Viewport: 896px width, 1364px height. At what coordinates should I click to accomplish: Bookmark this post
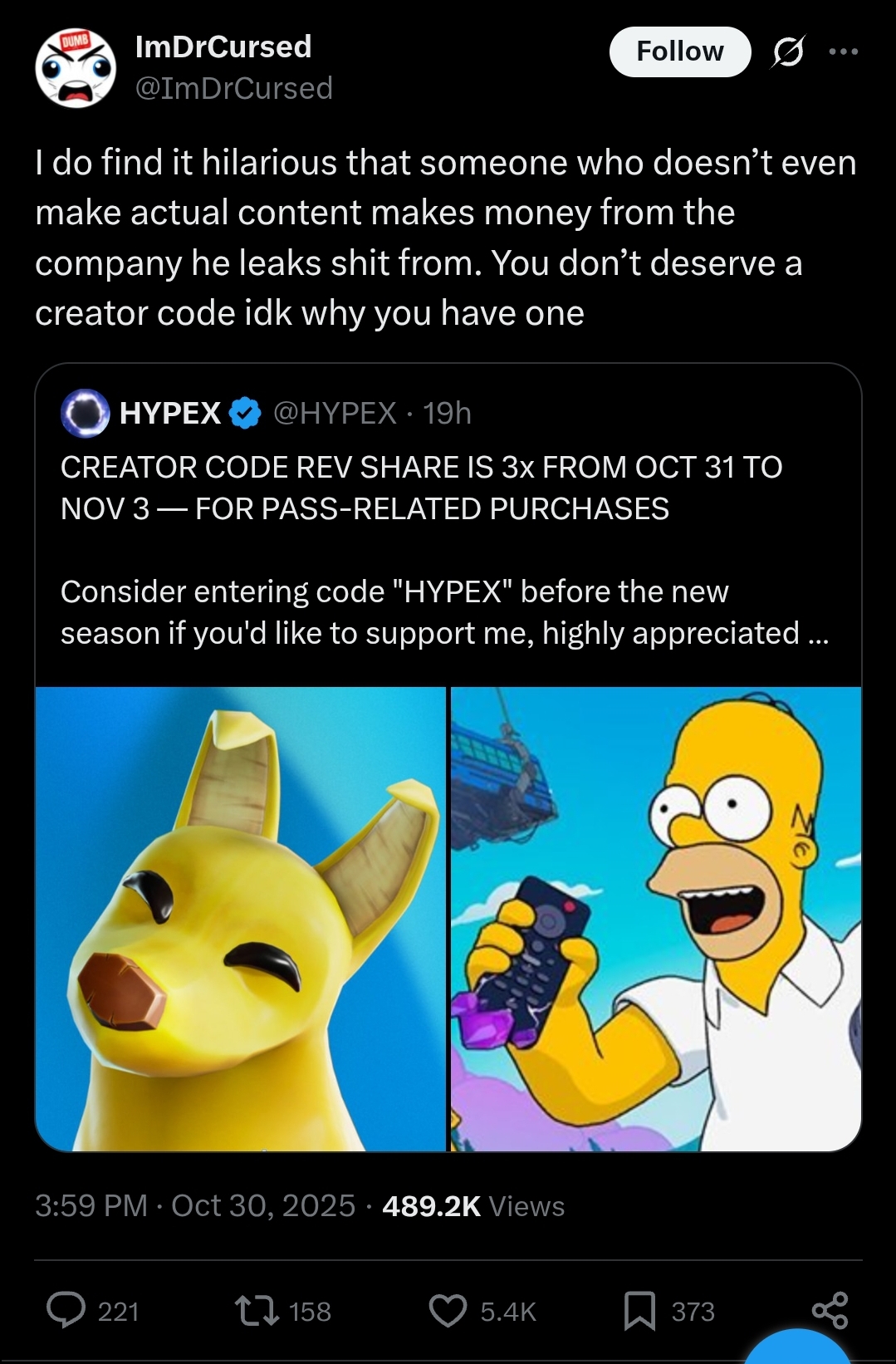pos(639,1311)
